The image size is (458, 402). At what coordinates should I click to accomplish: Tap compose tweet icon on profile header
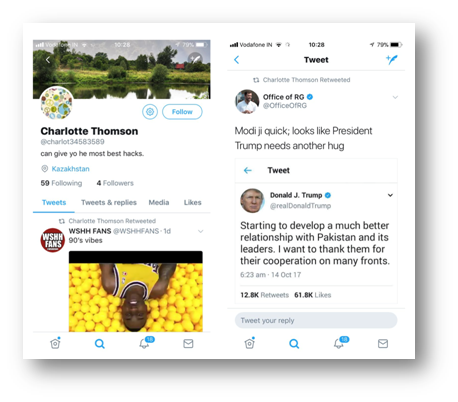195,59
